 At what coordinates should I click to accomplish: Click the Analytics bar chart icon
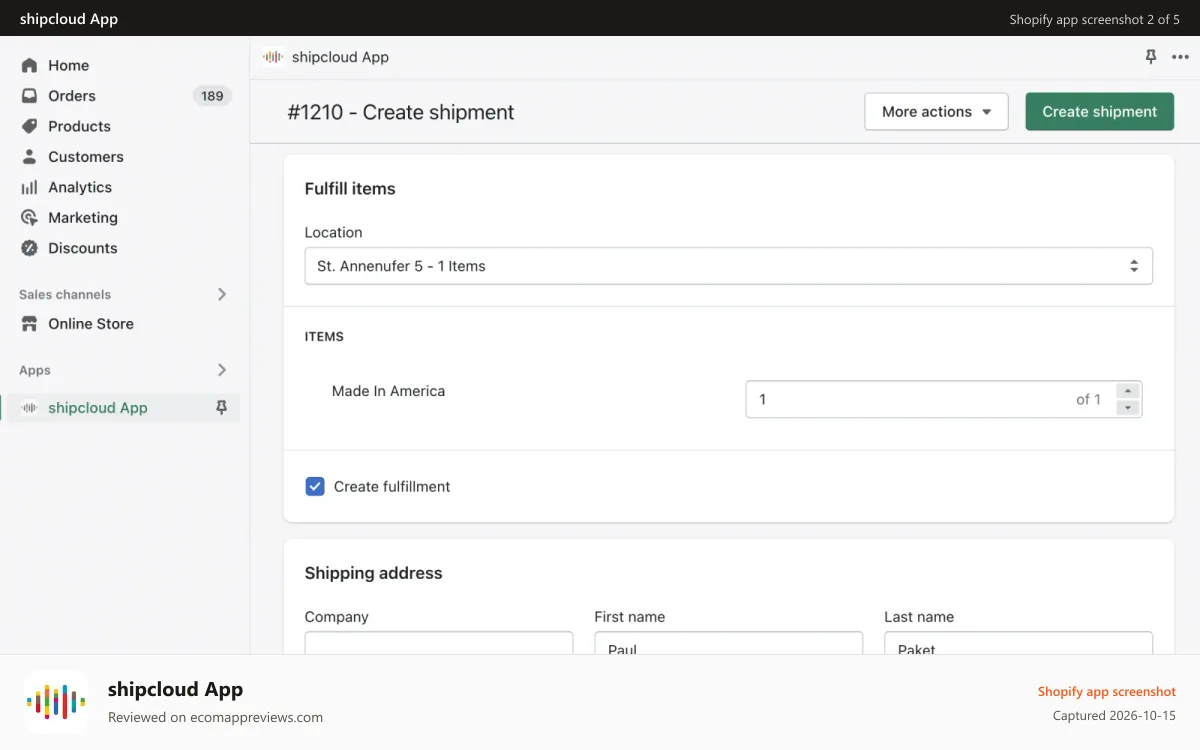pyautogui.click(x=30, y=187)
